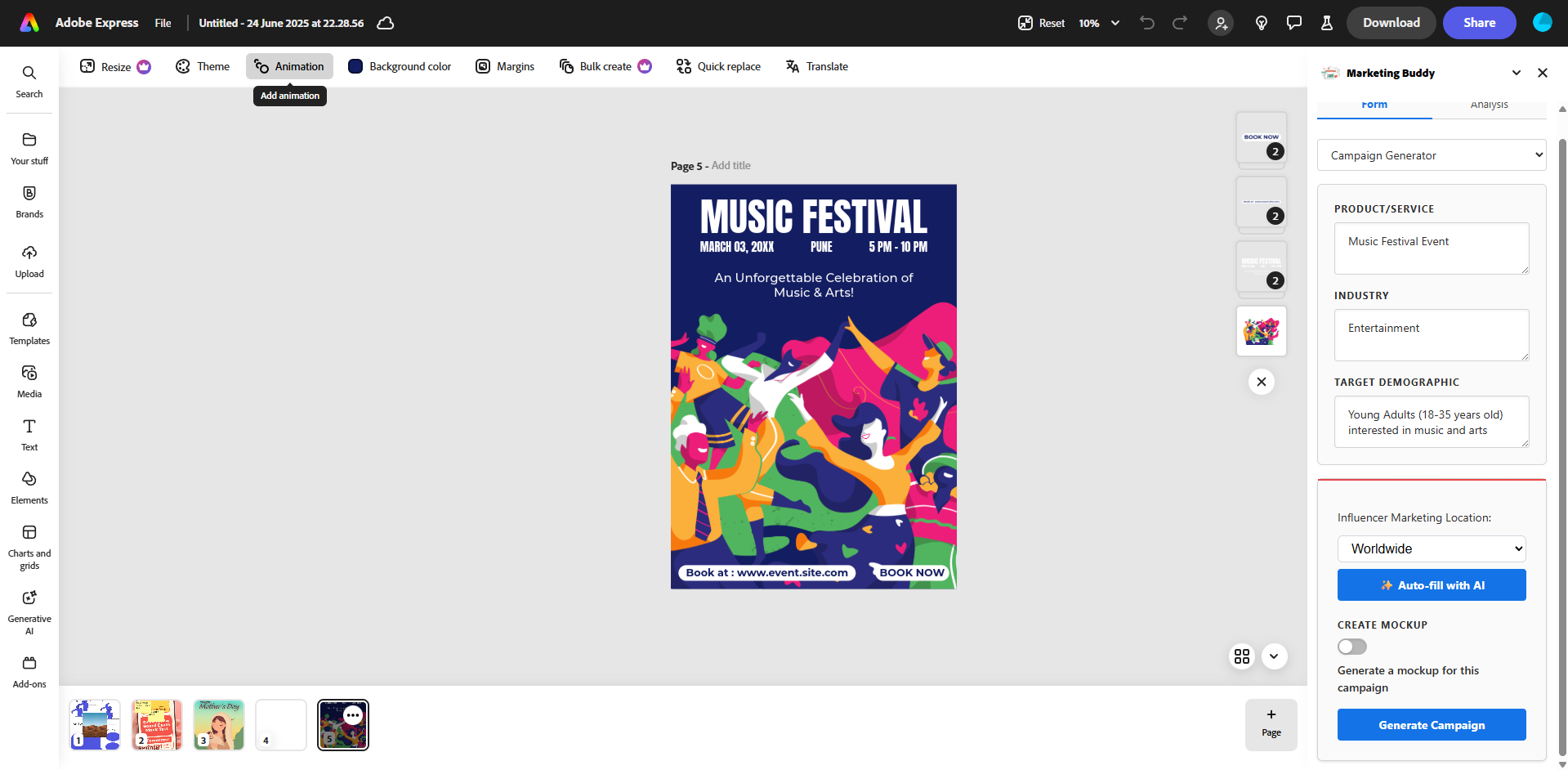Open Charts and grids panel
The image size is (1568, 770).
click(29, 547)
